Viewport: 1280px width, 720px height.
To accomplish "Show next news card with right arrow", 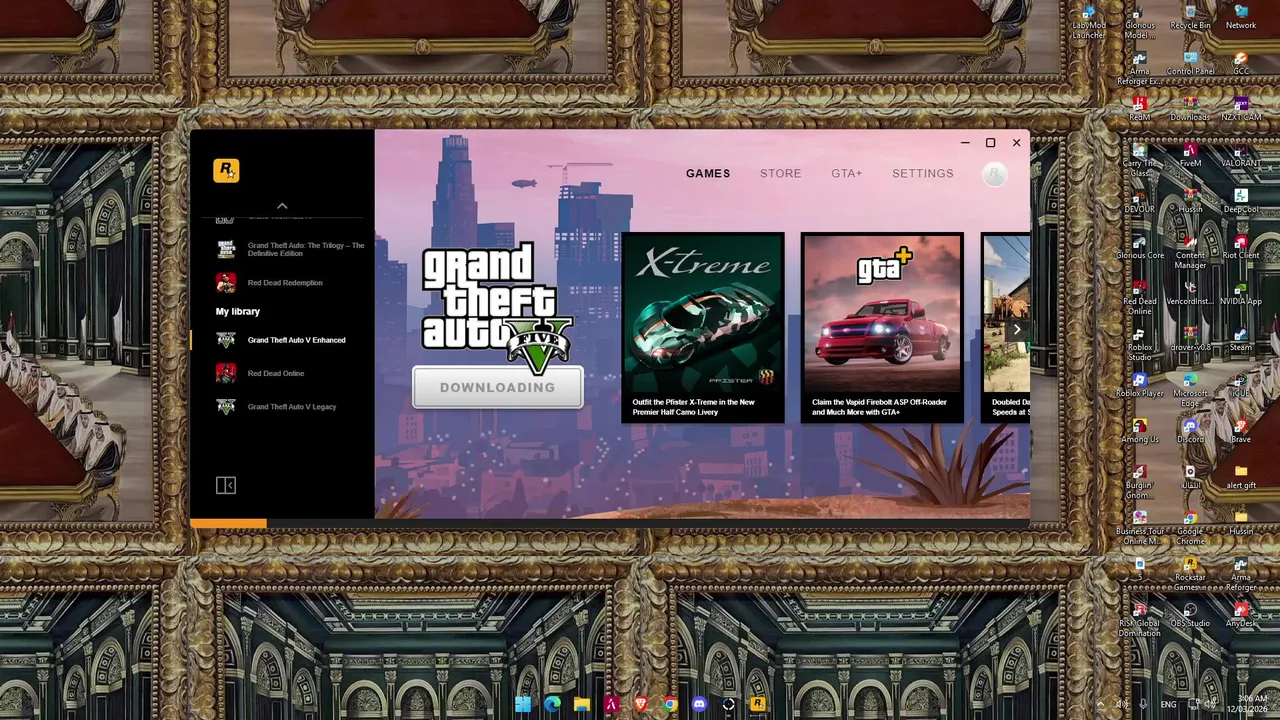I will [1017, 329].
